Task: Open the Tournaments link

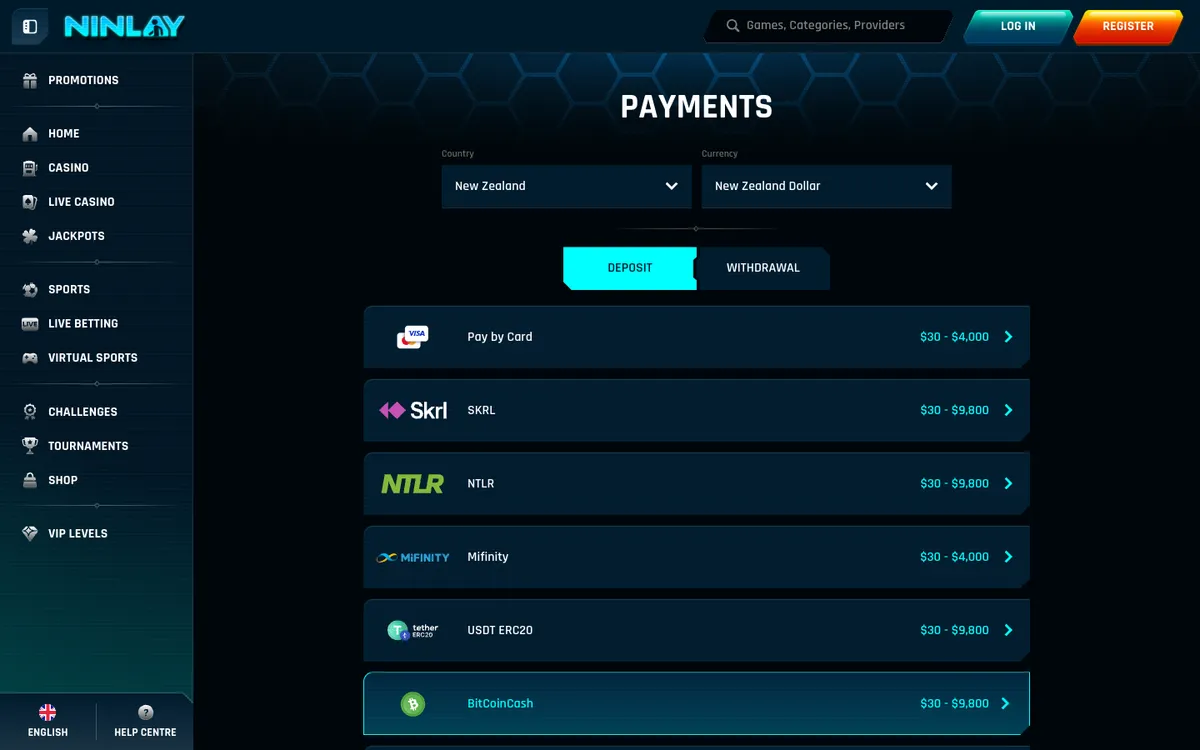Action: pos(88,446)
